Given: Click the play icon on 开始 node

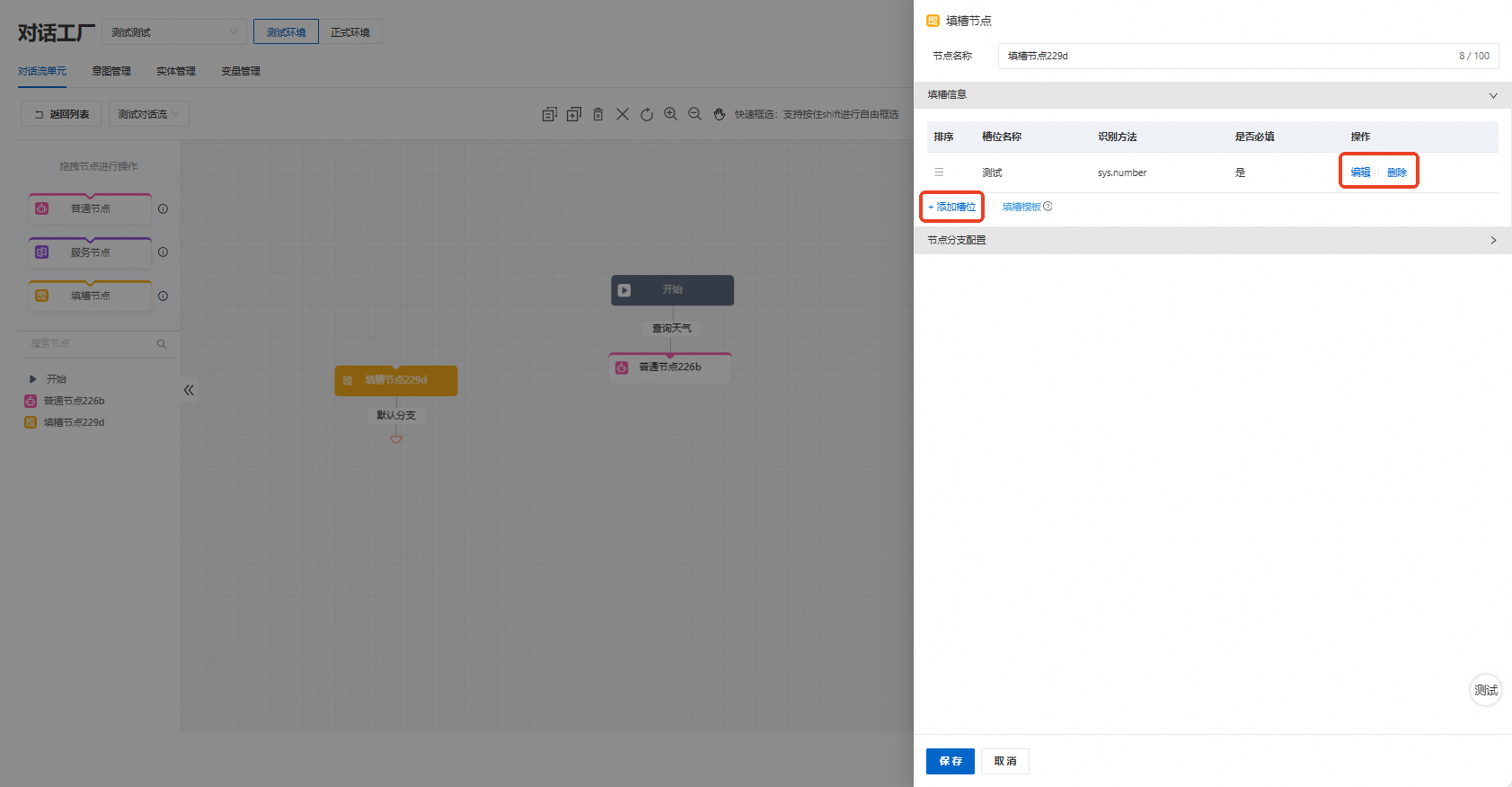Looking at the screenshot, I should 624,290.
